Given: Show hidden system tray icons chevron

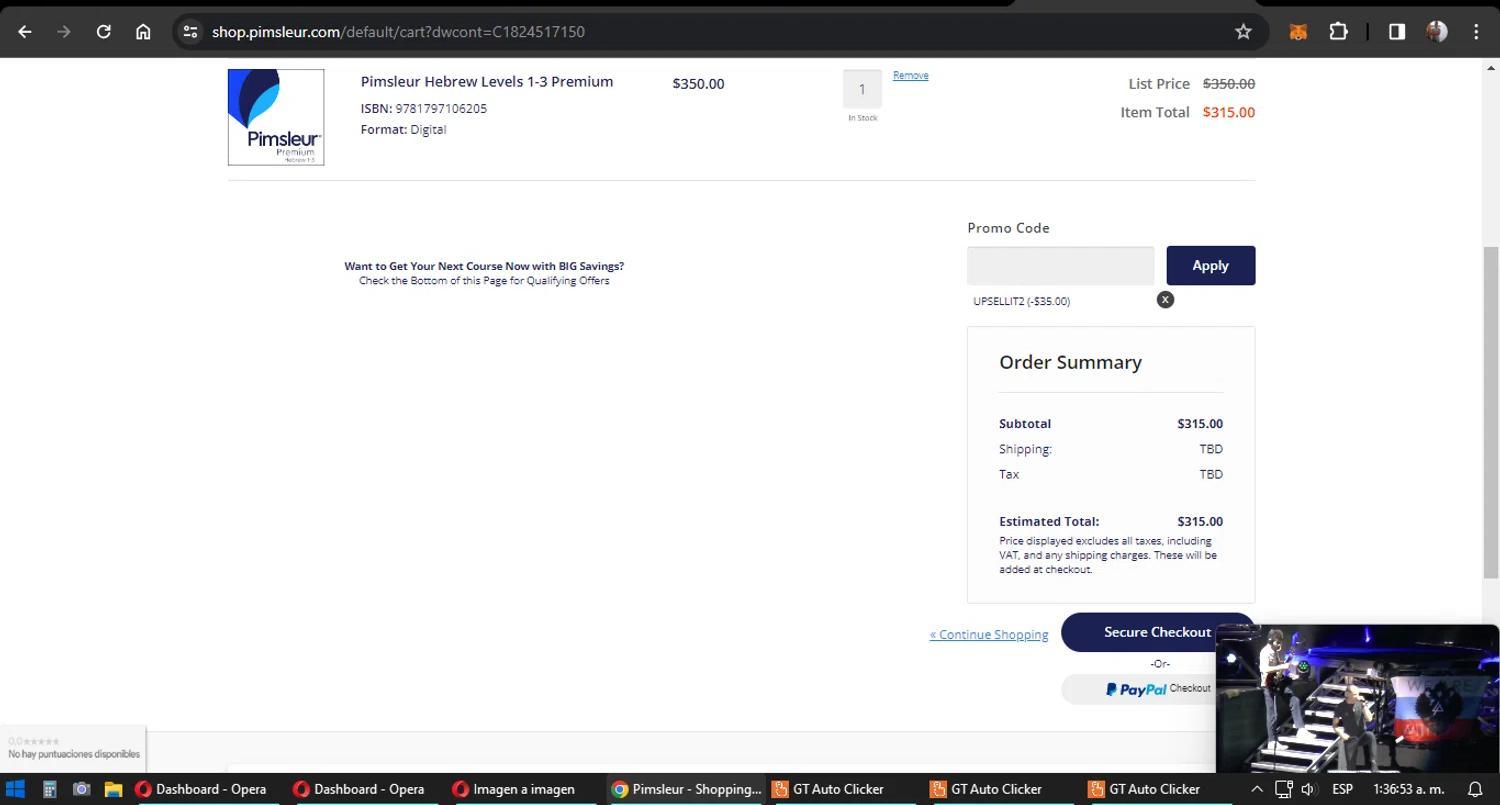Looking at the screenshot, I should click(1257, 789).
